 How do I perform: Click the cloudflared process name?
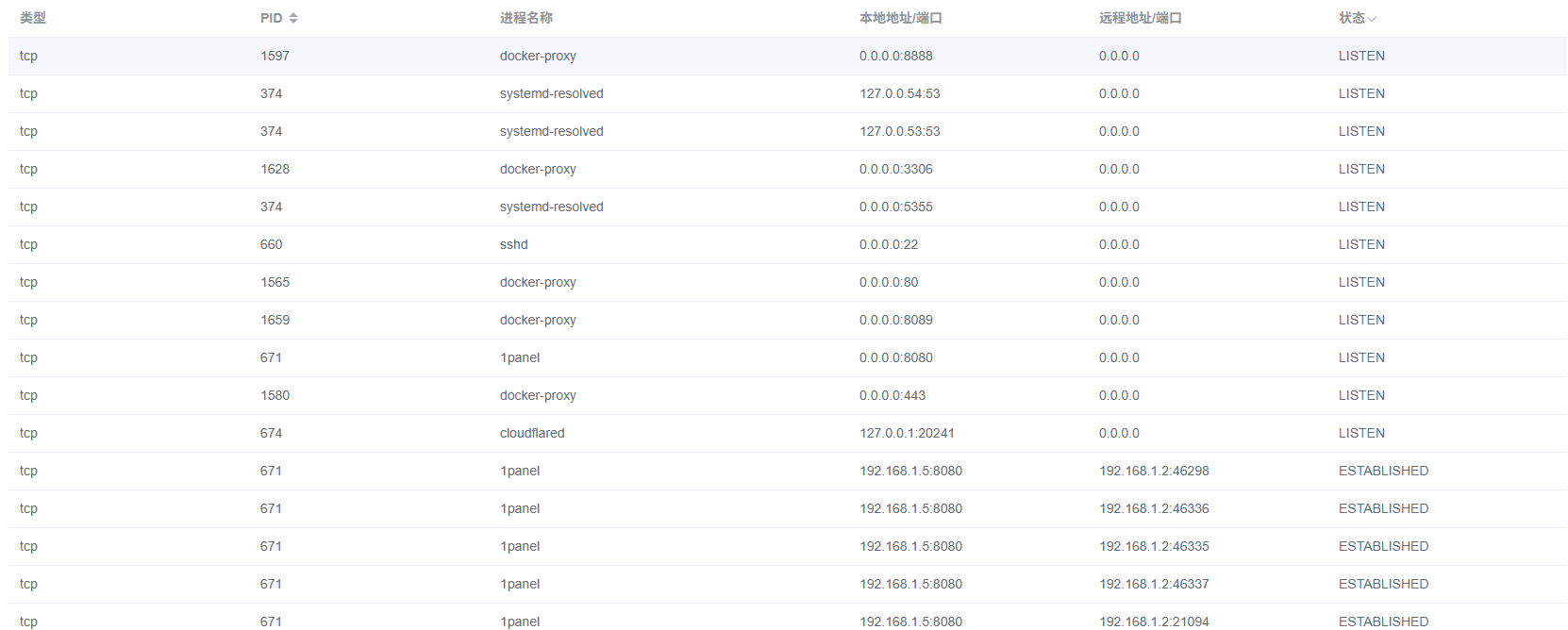tap(532, 433)
